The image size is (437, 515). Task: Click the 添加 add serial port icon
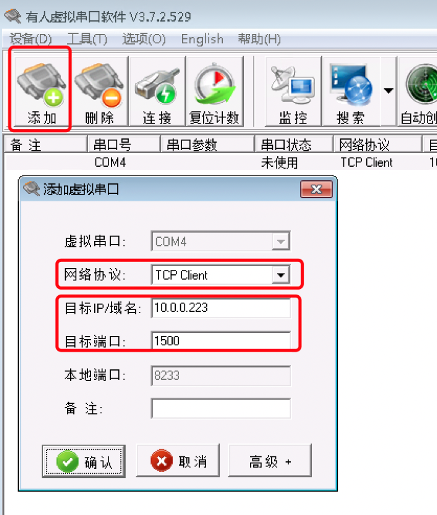pos(42,91)
